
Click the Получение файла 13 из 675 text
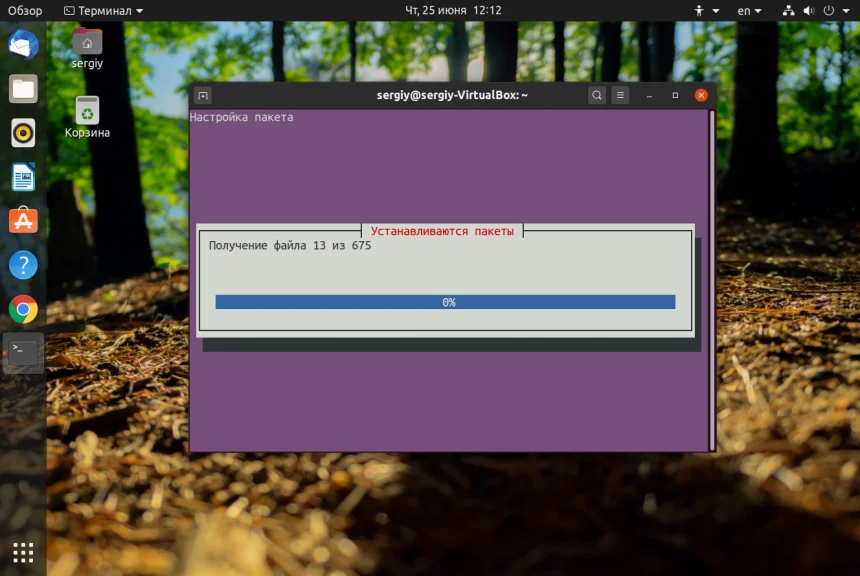[x=290, y=246]
